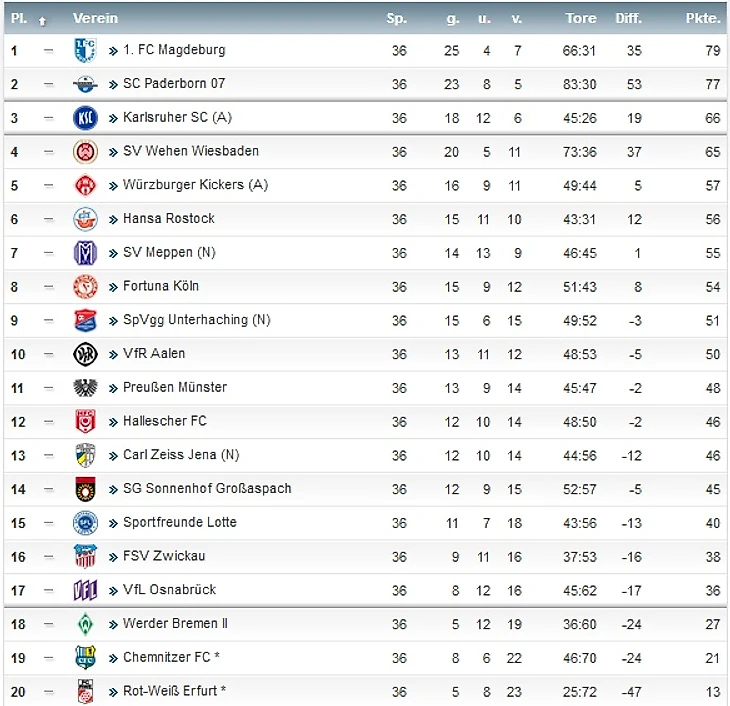This screenshot has height=706, width=730.
Task: Sort table by the position arrow header
Action: point(42,19)
